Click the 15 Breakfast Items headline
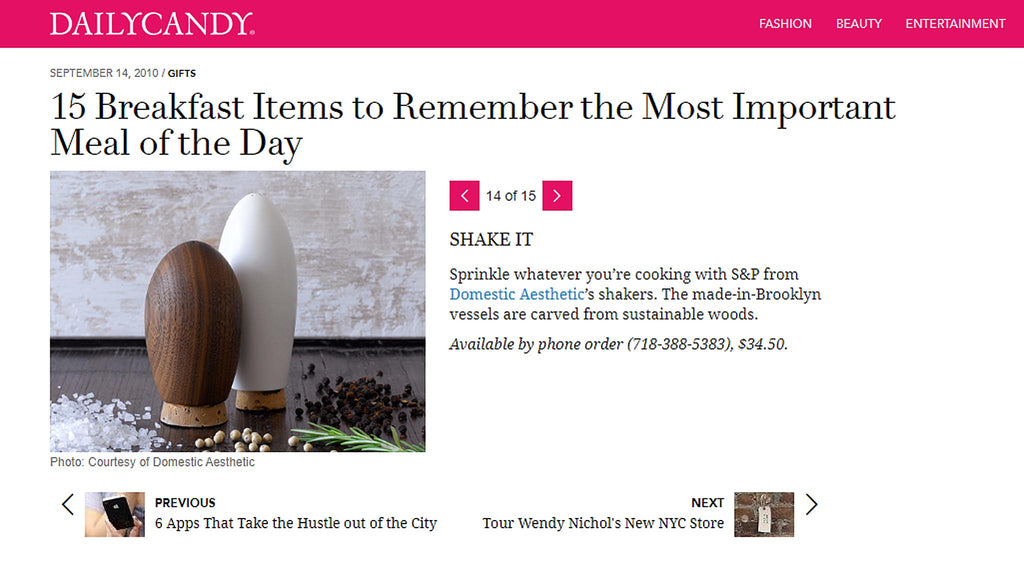This screenshot has width=1024, height=576. pos(472,125)
